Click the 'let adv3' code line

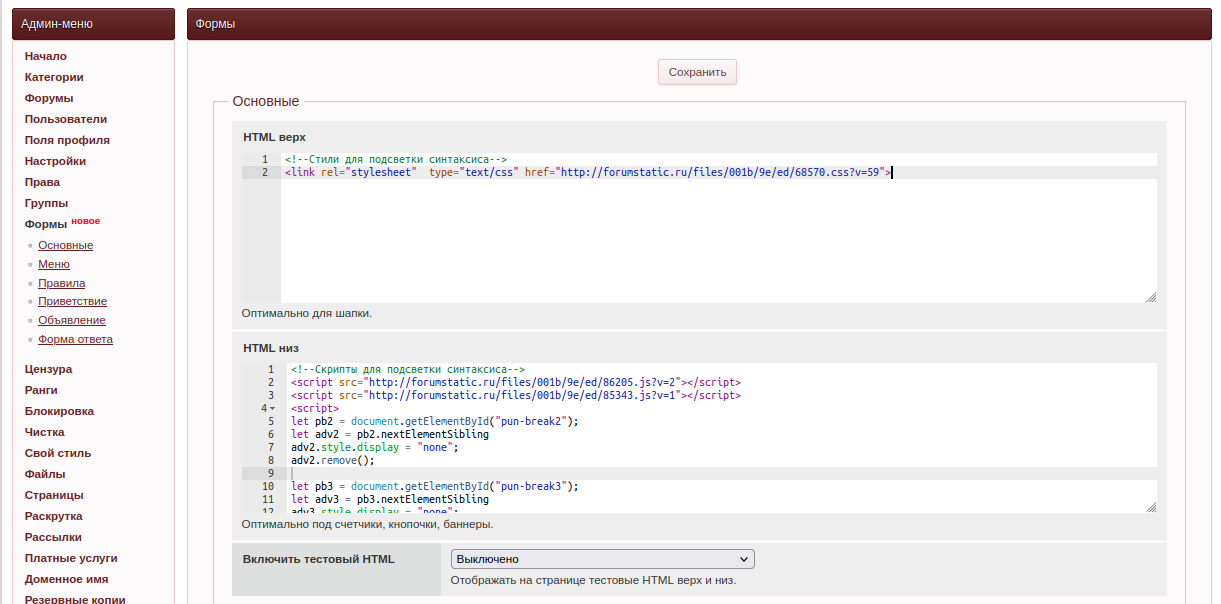pyautogui.click(x=390, y=499)
